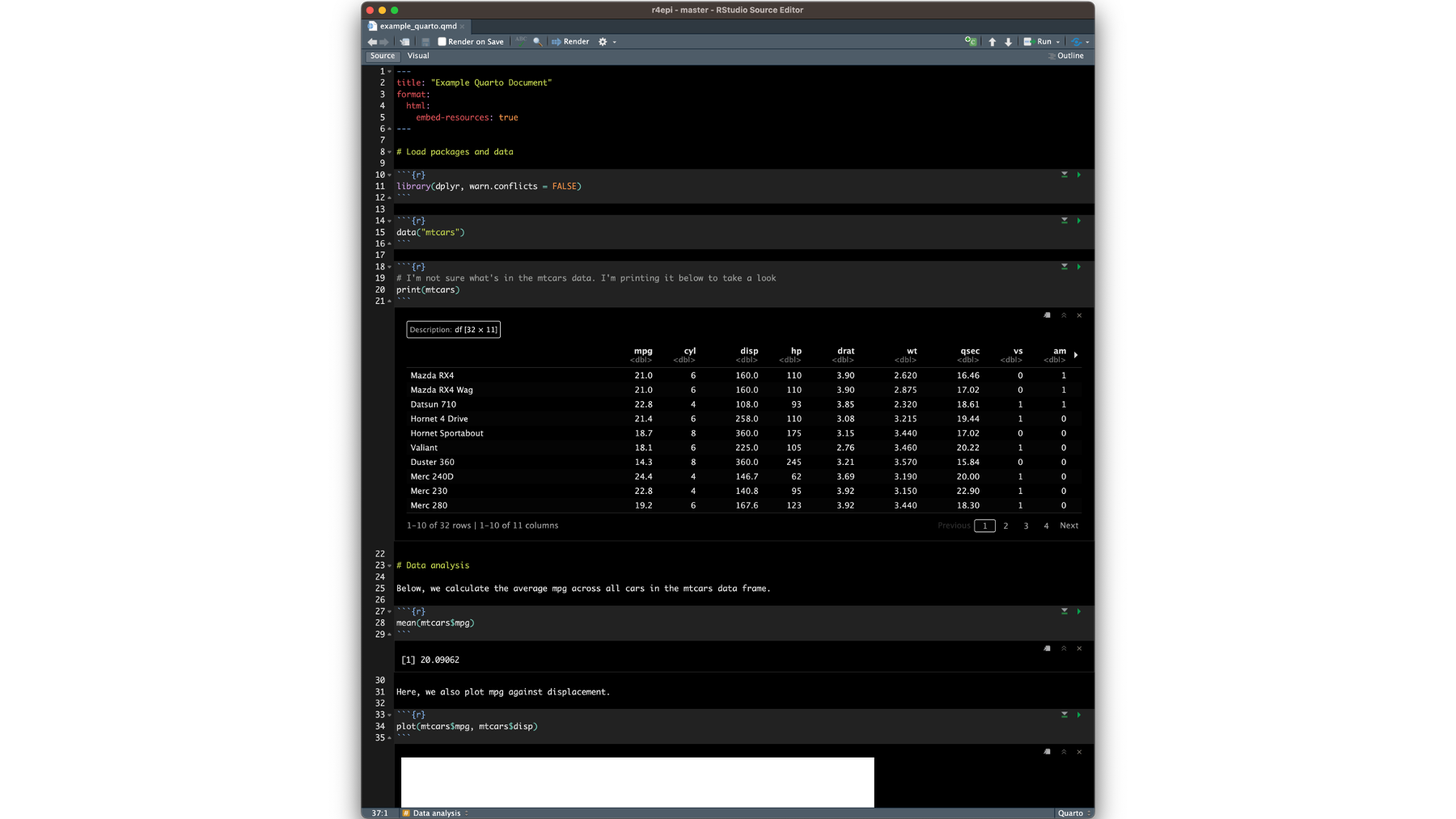Run the print(mtcars) chunk
The height and width of the screenshot is (819, 1456).
[1078, 267]
